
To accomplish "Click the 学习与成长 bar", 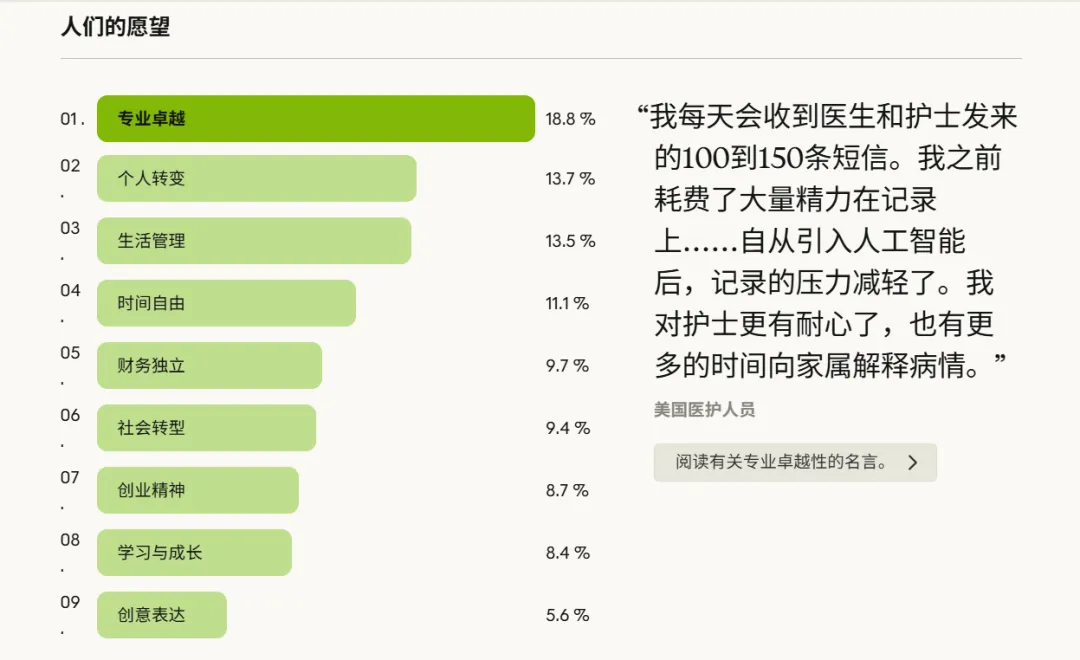I will point(193,552).
